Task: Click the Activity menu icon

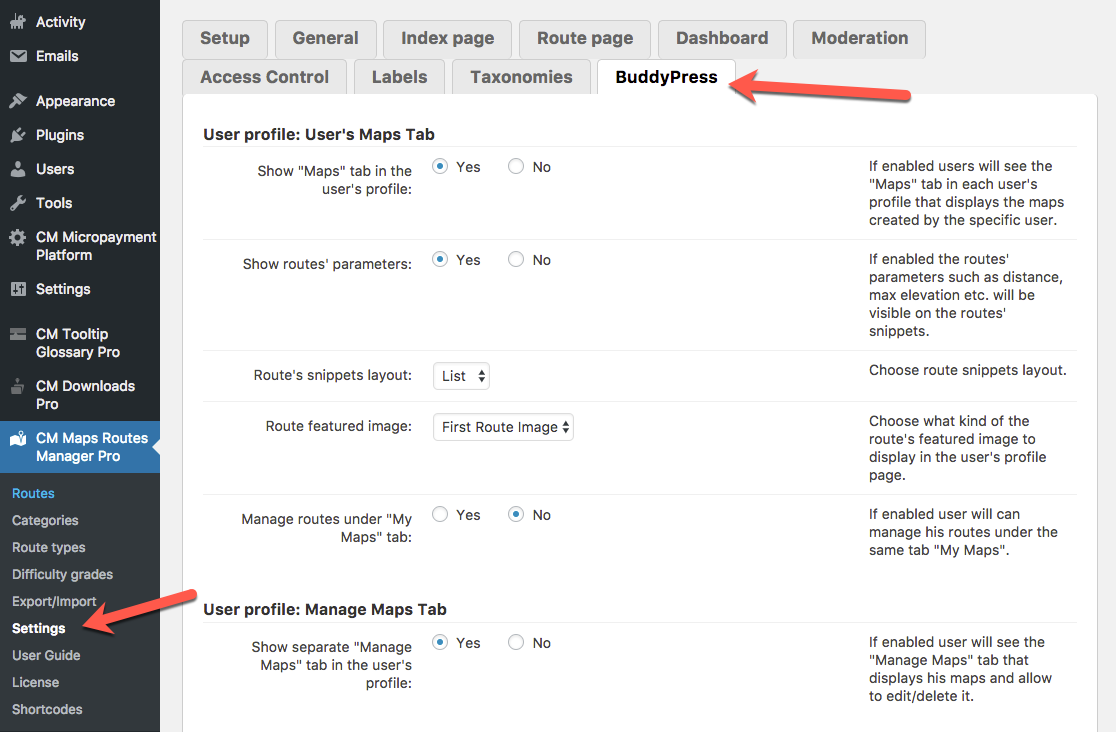Action: 18,22
